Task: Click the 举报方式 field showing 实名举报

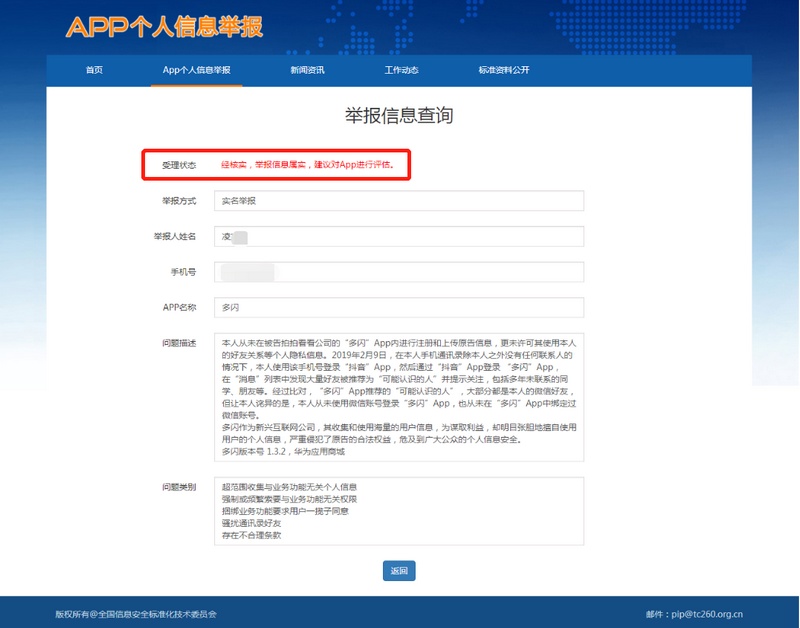Action: click(x=399, y=200)
